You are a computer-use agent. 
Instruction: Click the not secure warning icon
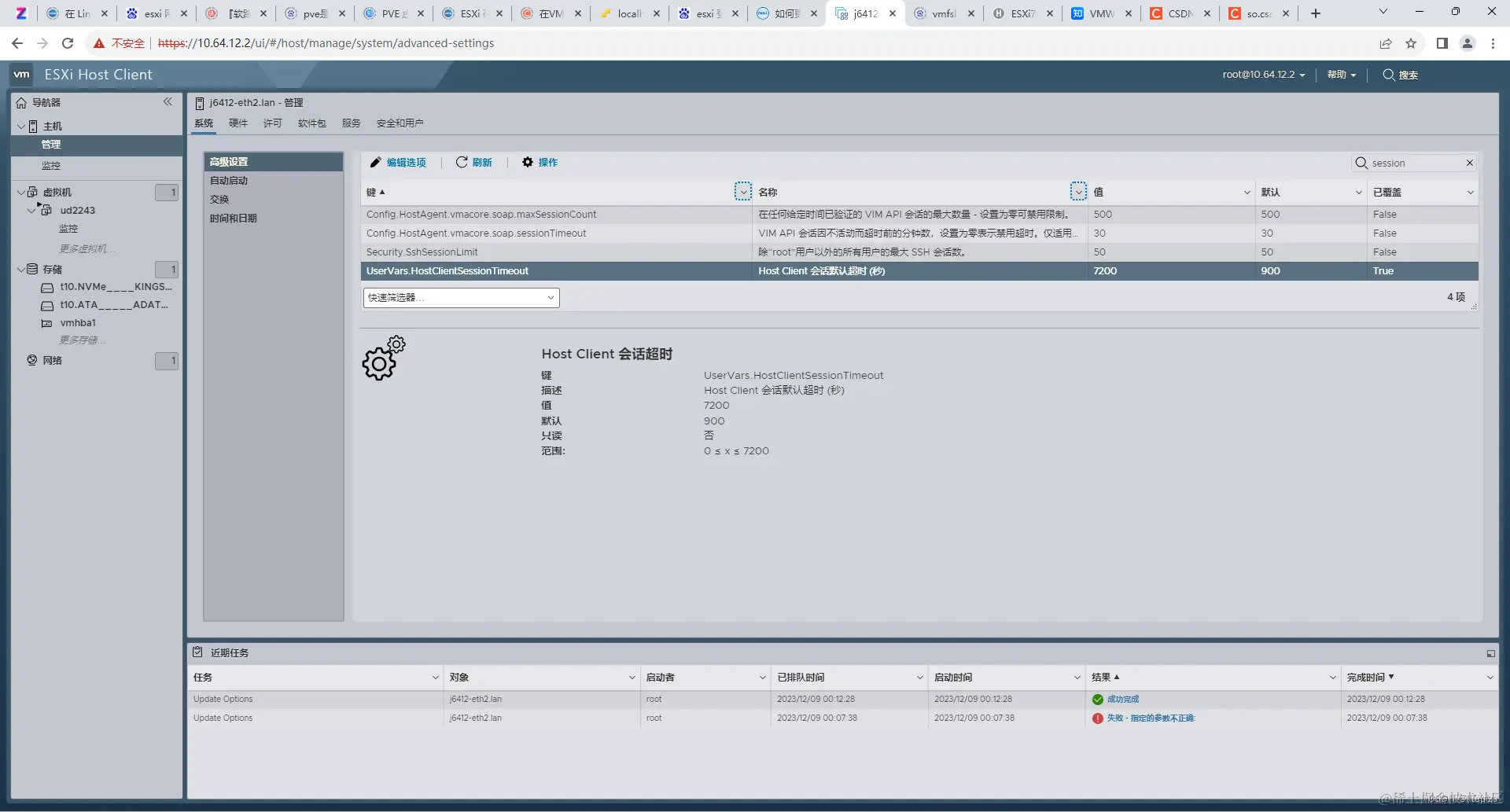pyautogui.click(x=98, y=43)
